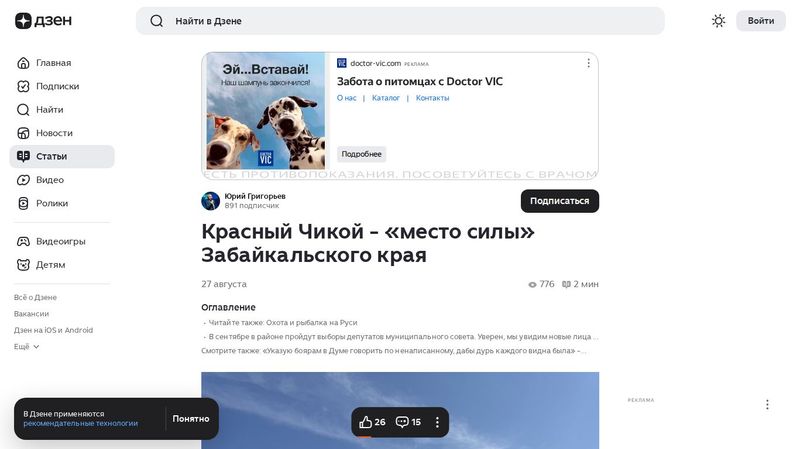800x449 pixels.
Task: Open the Детям section
Action: [x=50, y=265]
